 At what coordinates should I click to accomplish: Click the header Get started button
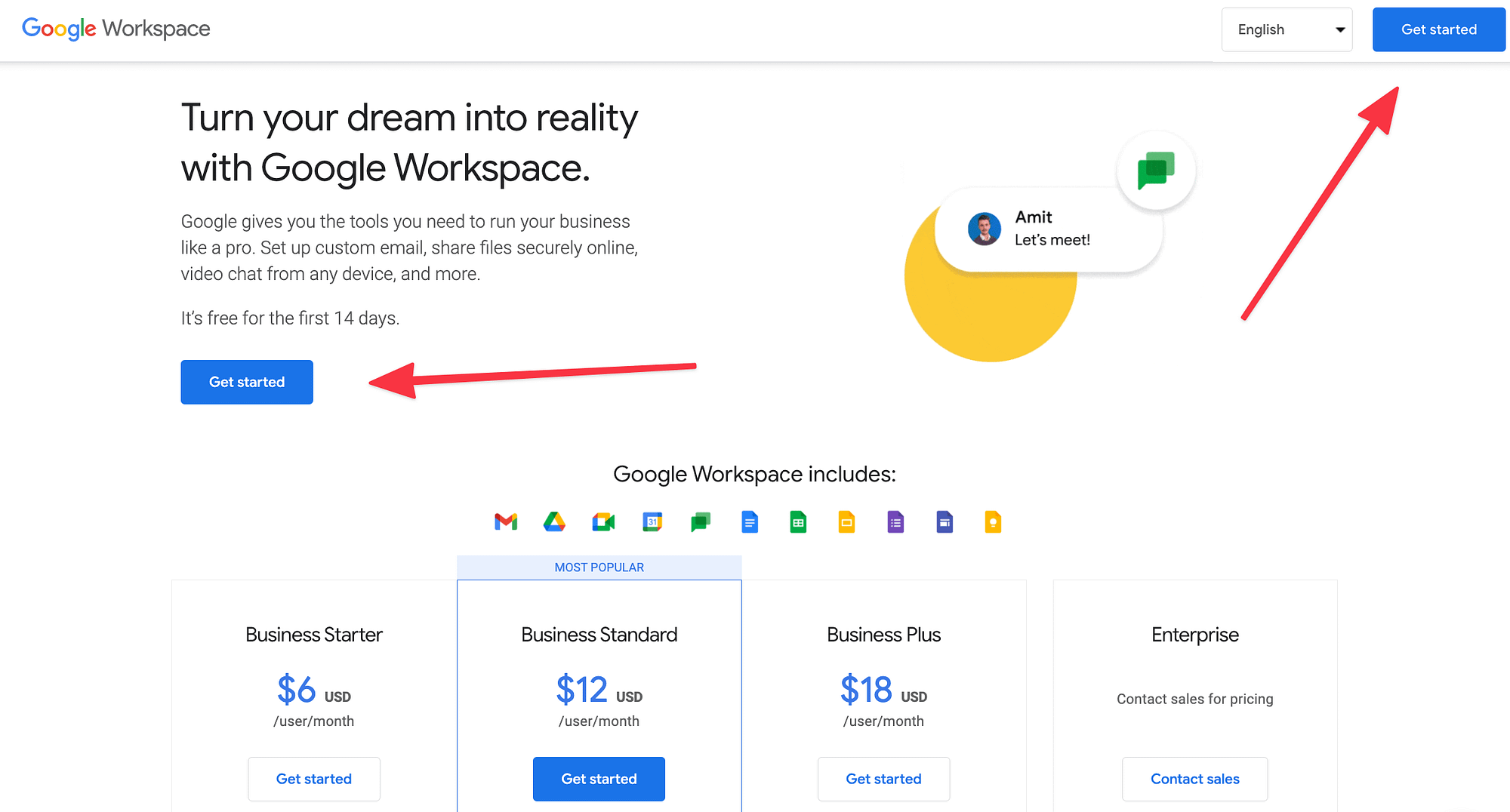tap(1438, 29)
